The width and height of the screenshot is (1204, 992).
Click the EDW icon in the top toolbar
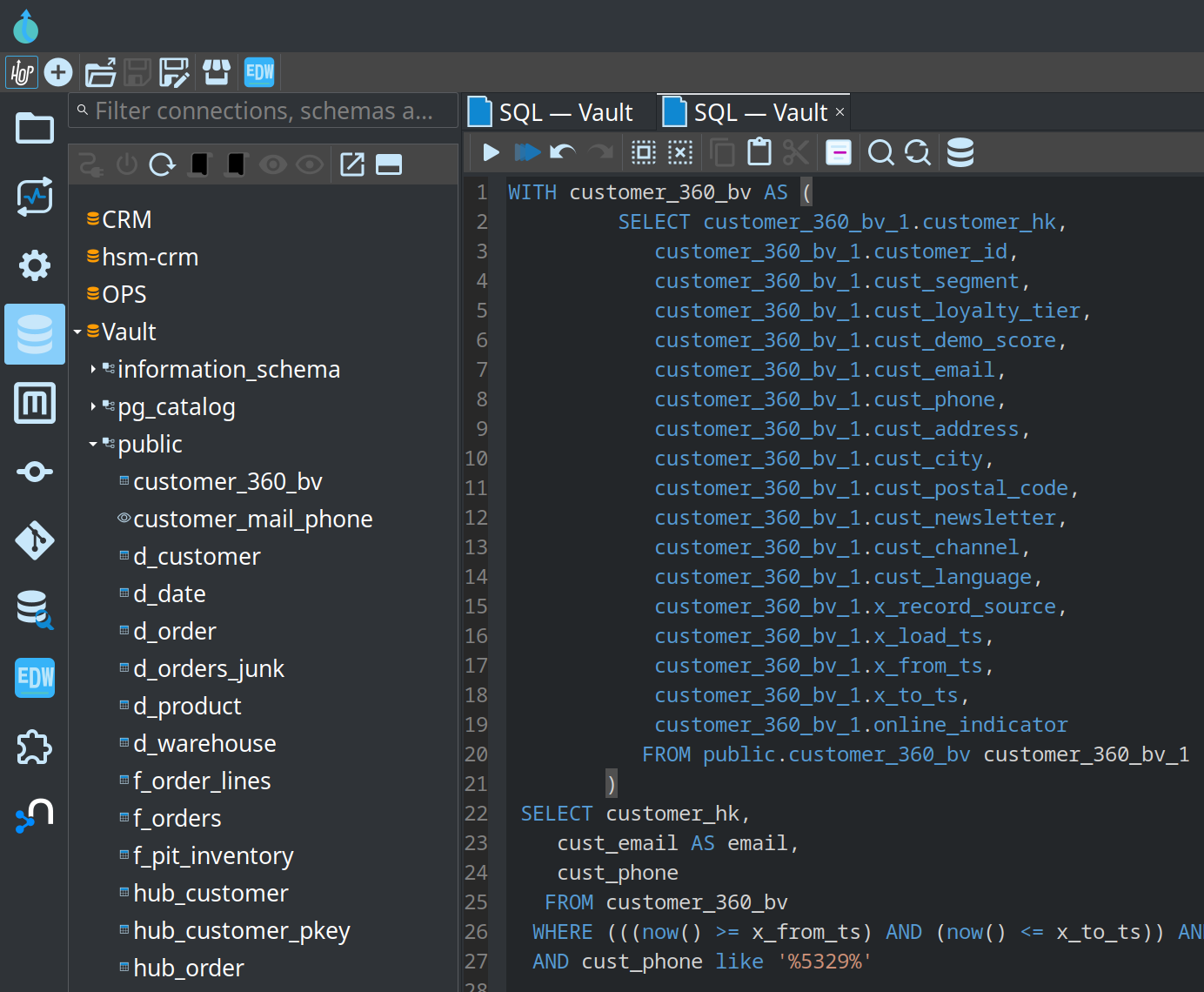(259, 72)
